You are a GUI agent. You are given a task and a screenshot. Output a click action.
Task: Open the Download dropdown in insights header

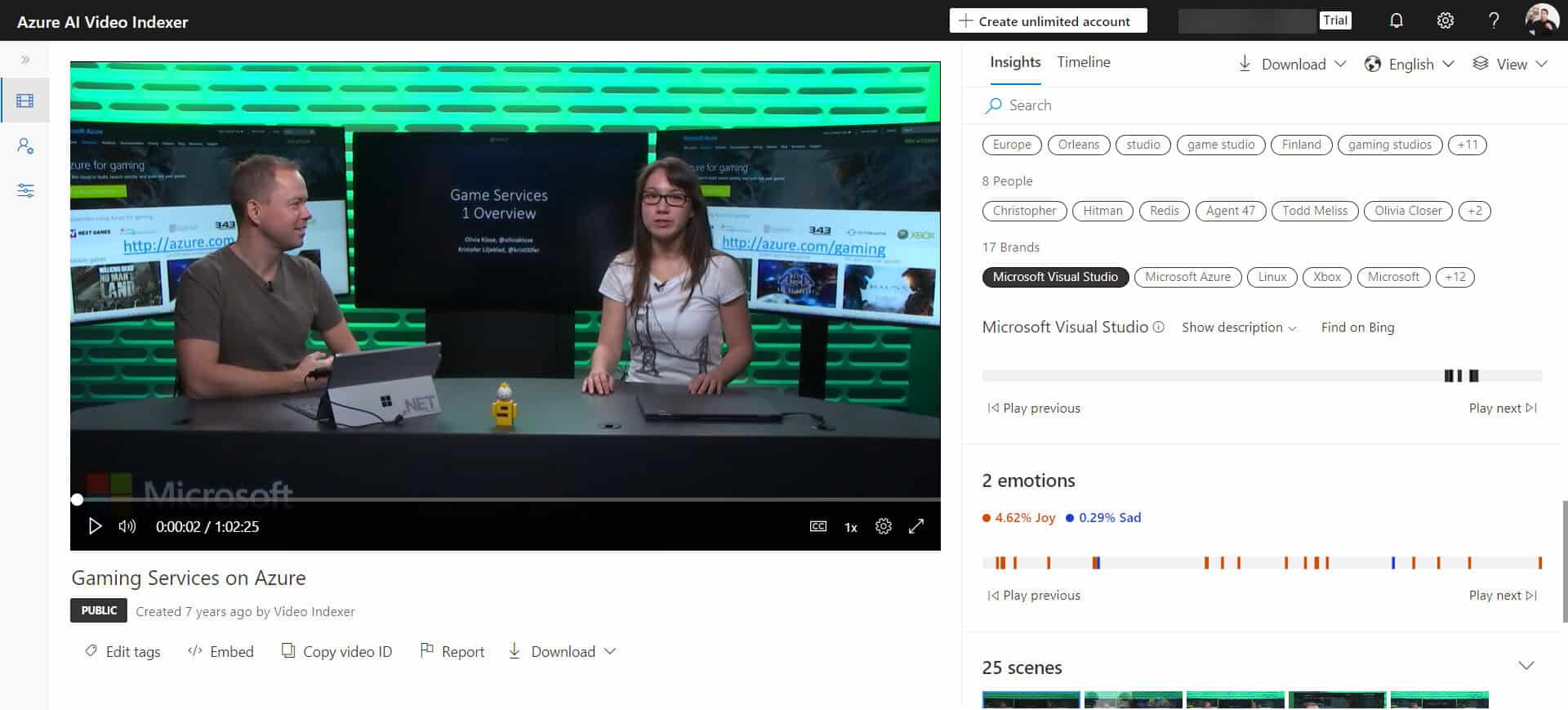coord(1292,64)
